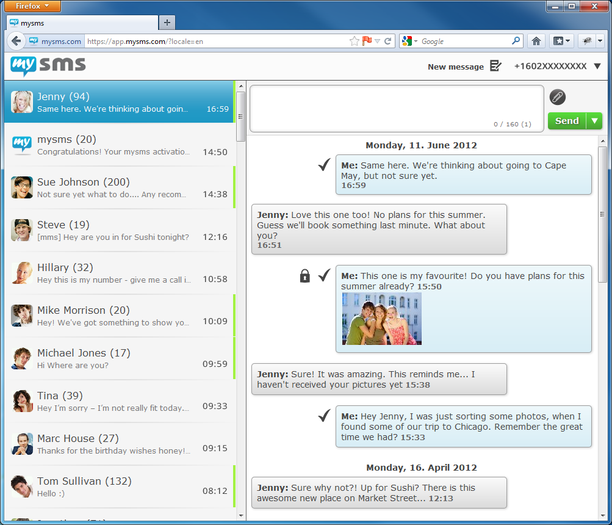Click the browser back arrow button
Image resolution: width=612 pixels, height=525 pixels.
(15, 41)
